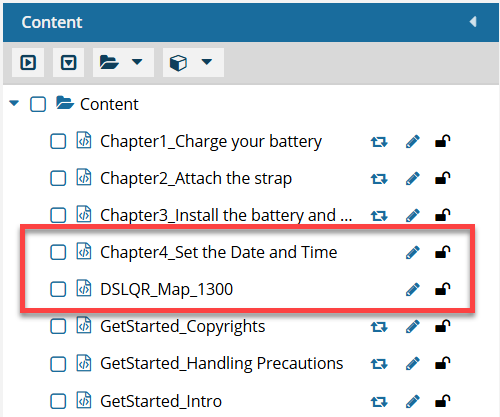Click the cube package toolbar icon
This screenshot has height=417, width=500.
[178, 63]
